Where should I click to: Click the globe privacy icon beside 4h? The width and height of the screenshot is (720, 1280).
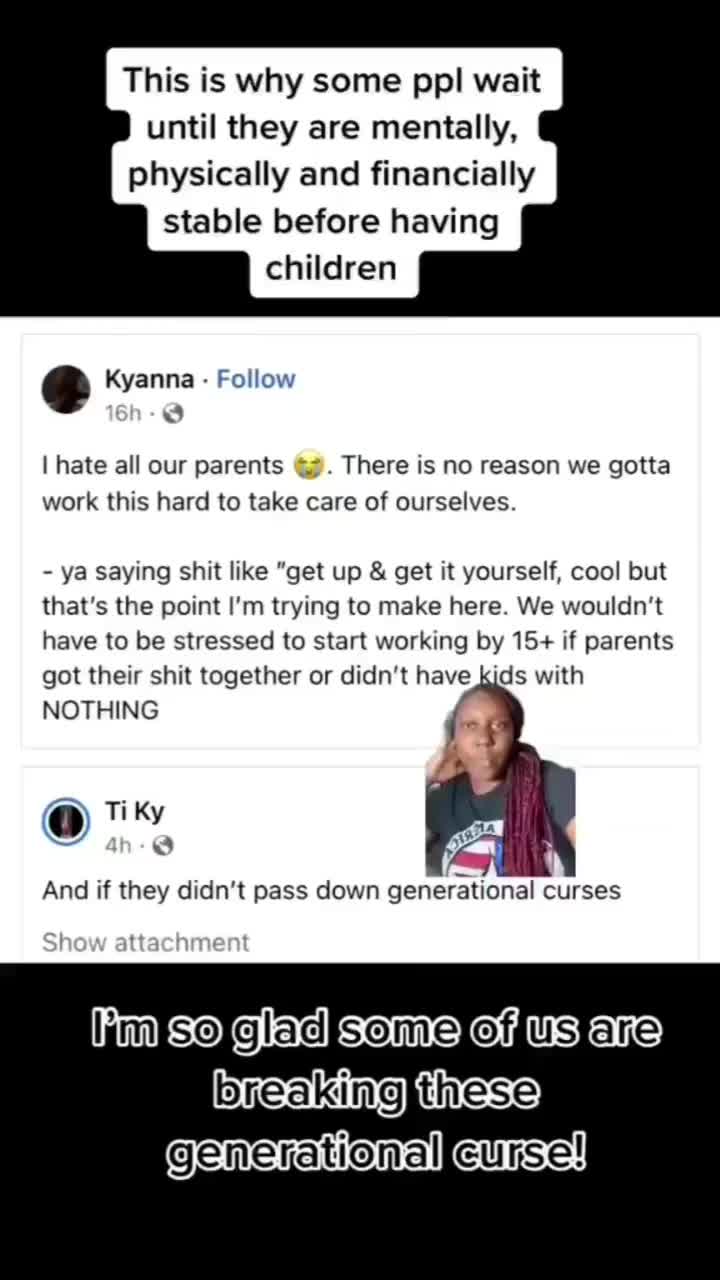[163, 846]
